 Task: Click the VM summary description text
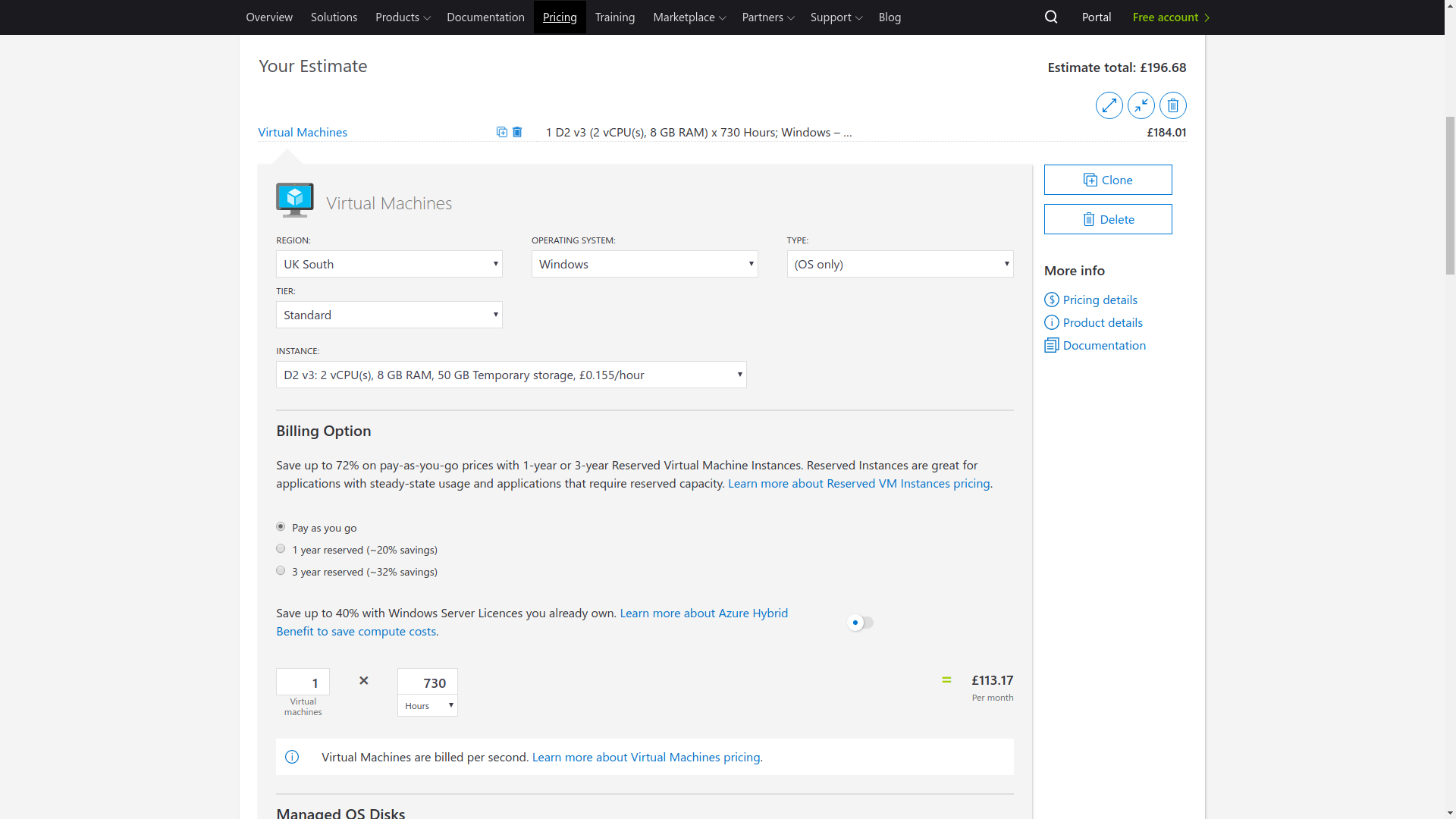click(698, 132)
